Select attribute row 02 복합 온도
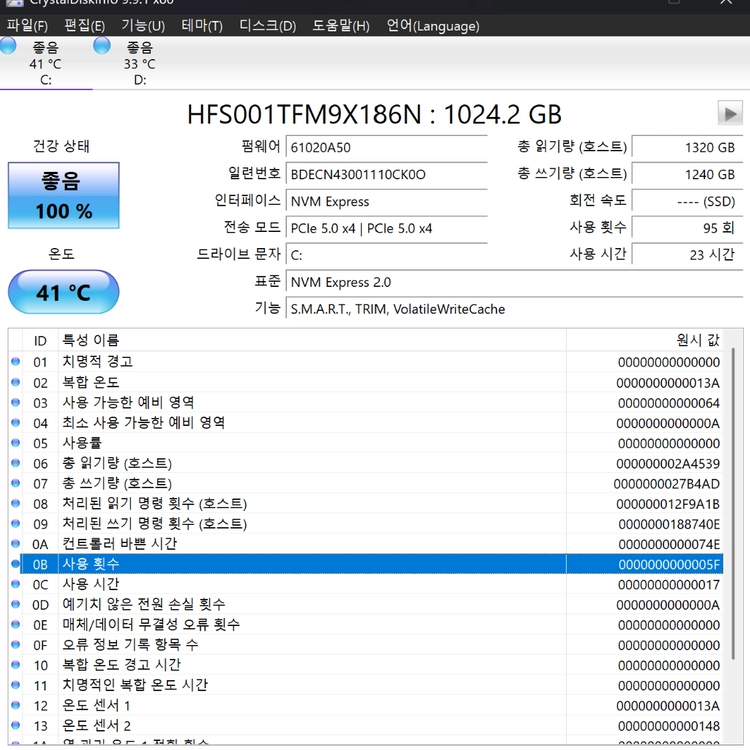This screenshot has height=750, width=750. [x=366, y=383]
